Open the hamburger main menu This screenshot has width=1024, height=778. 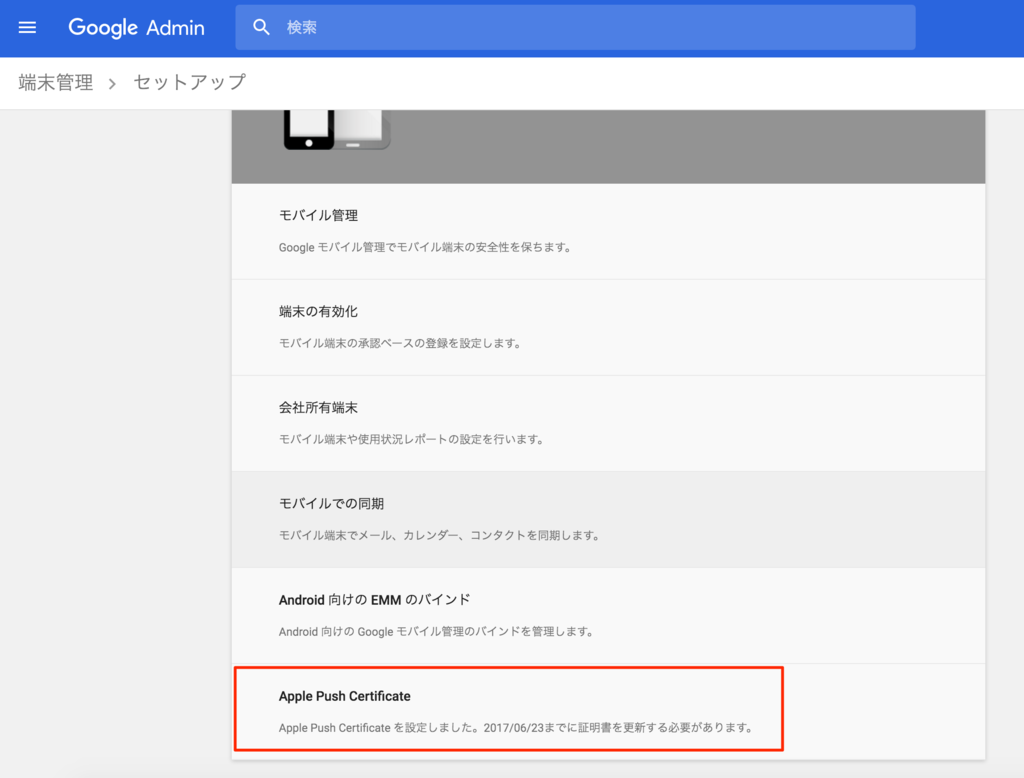(x=27, y=27)
